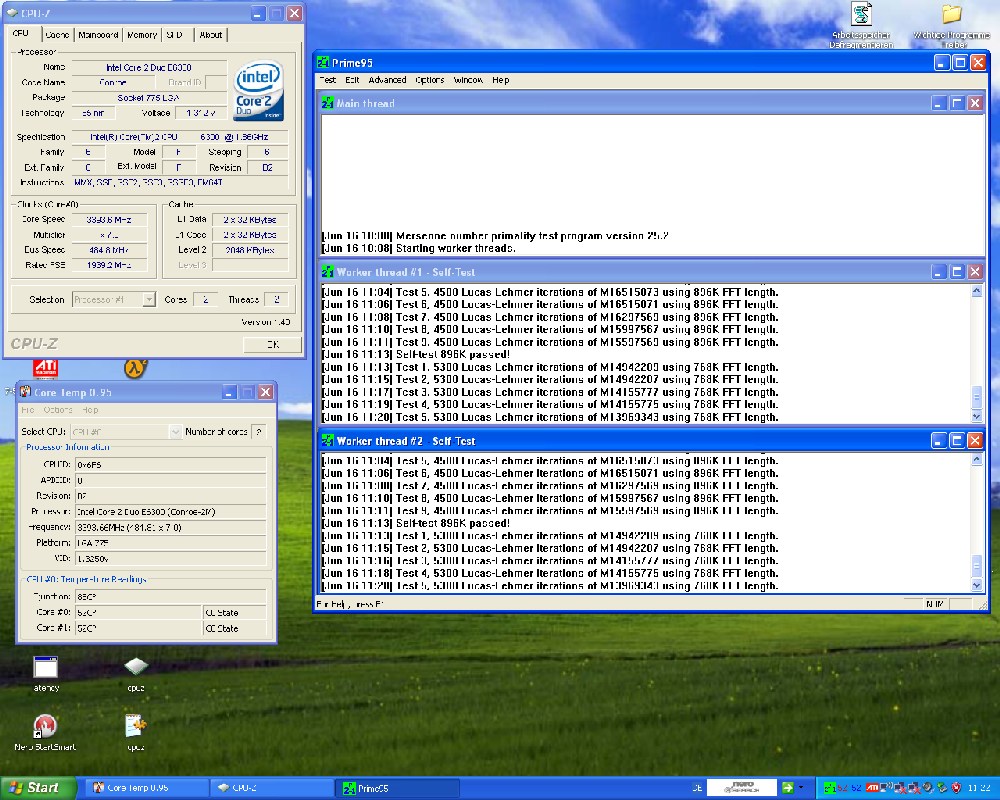Open the ATI desktop shortcut icon
The height and width of the screenshot is (800, 1000).
[x=45, y=369]
